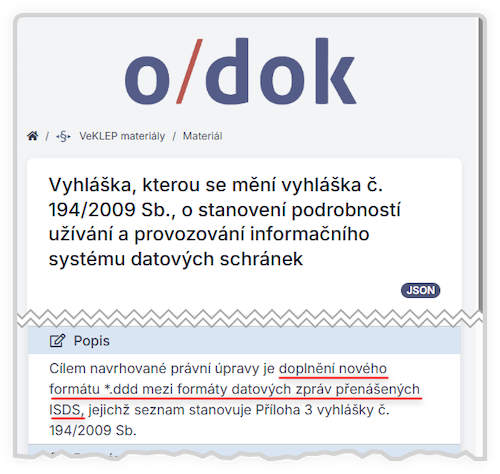Click the '*.ddd' format text in description

pos(121,389)
